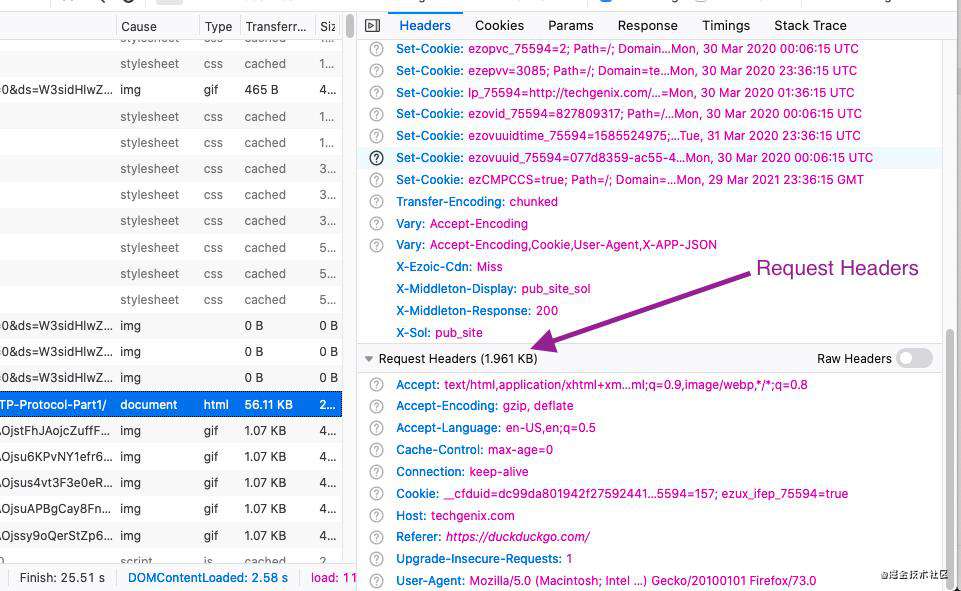Toggle the Raw Headers switch
Image resolution: width=961 pixels, height=591 pixels.
[914, 359]
